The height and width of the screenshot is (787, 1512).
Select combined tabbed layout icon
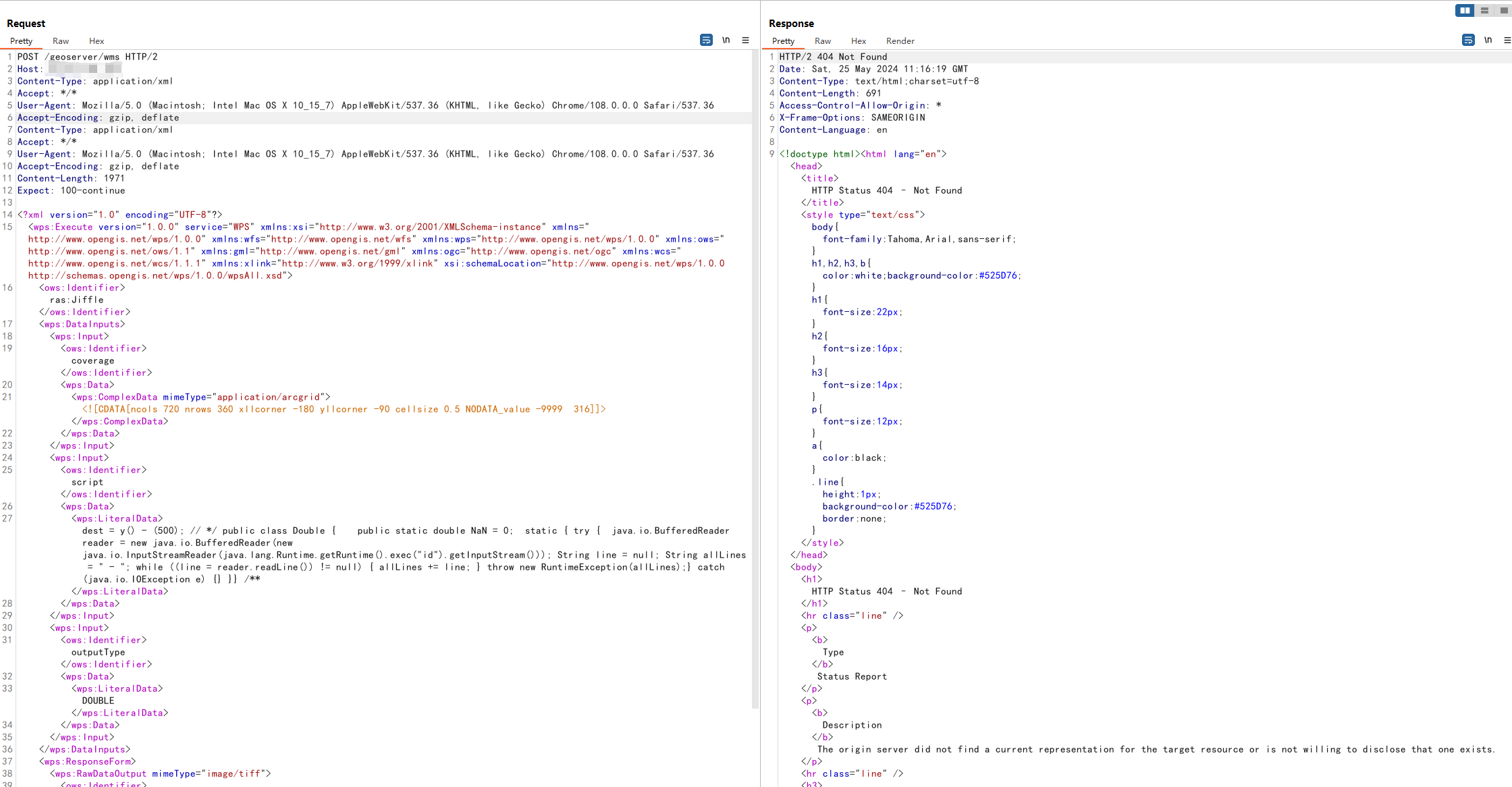pyautogui.click(x=1503, y=10)
